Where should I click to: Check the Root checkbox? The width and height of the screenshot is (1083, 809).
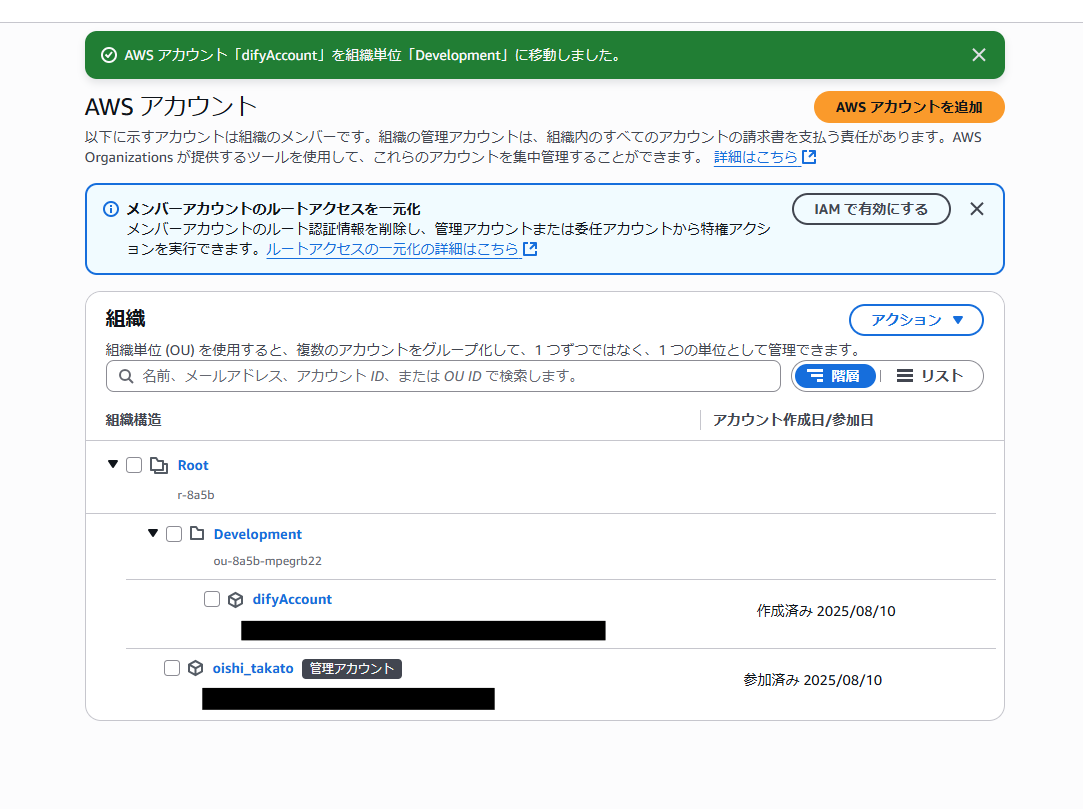(x=134, y=465)
